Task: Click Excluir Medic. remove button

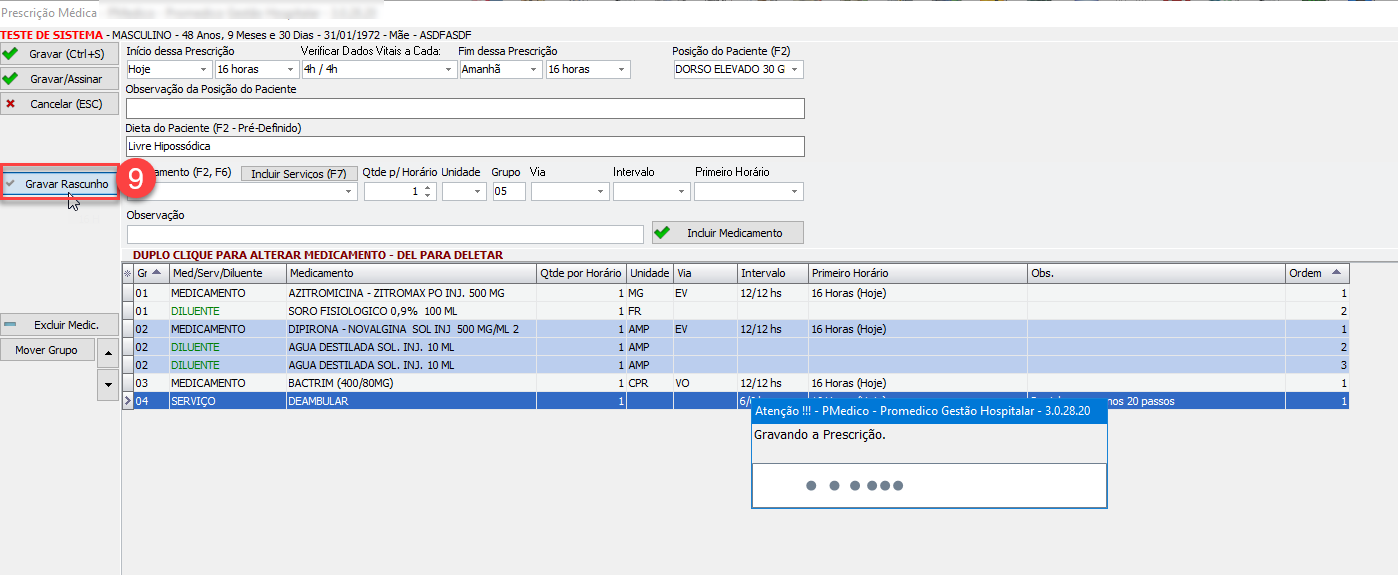Action: pyautogui.click(x=60, y=325)
